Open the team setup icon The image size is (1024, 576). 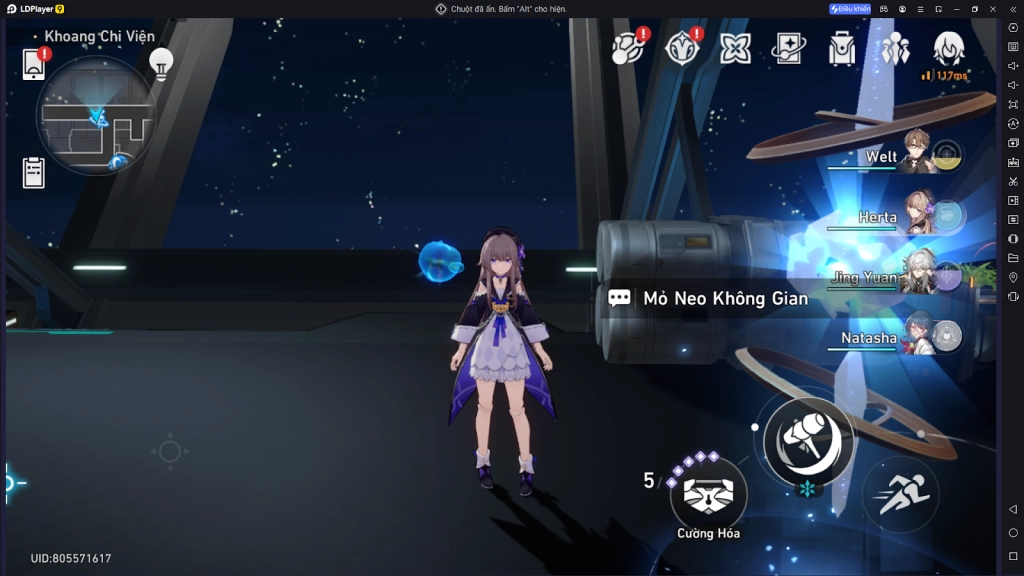895,48
